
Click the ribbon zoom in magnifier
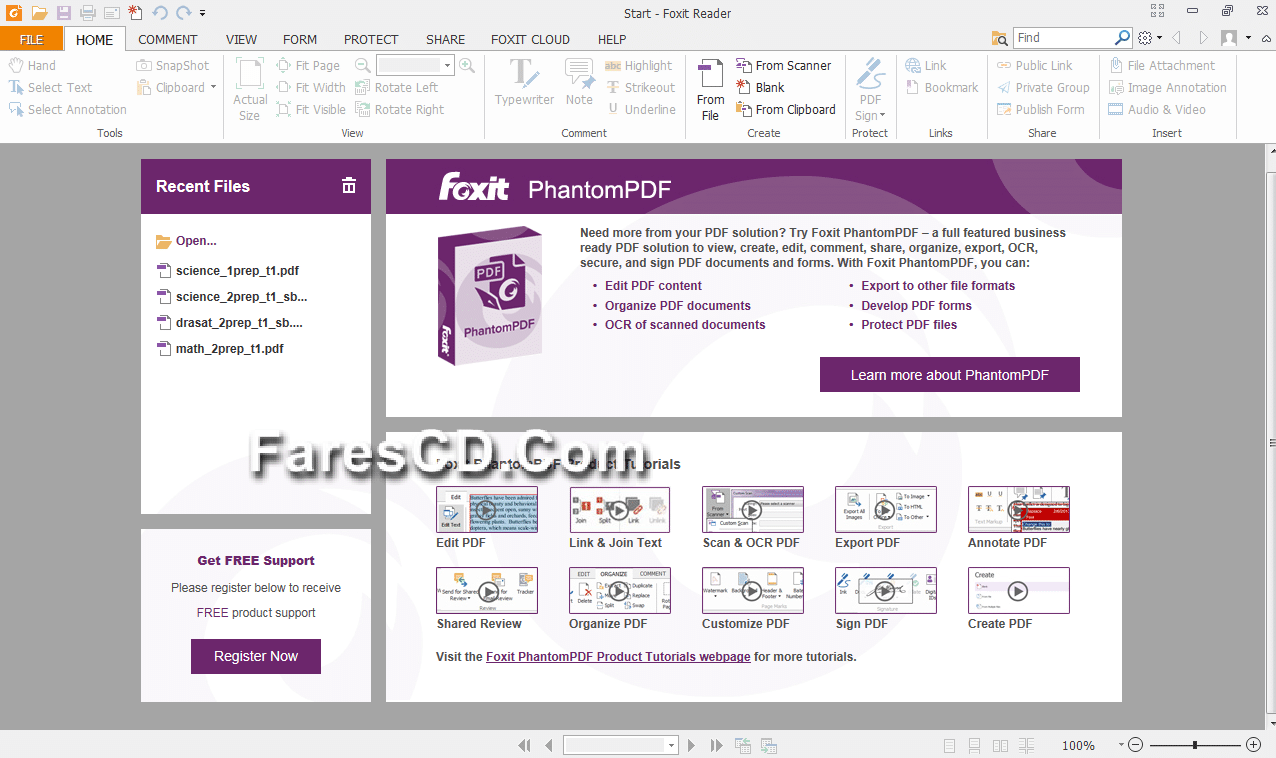click(x=467, y=65)
